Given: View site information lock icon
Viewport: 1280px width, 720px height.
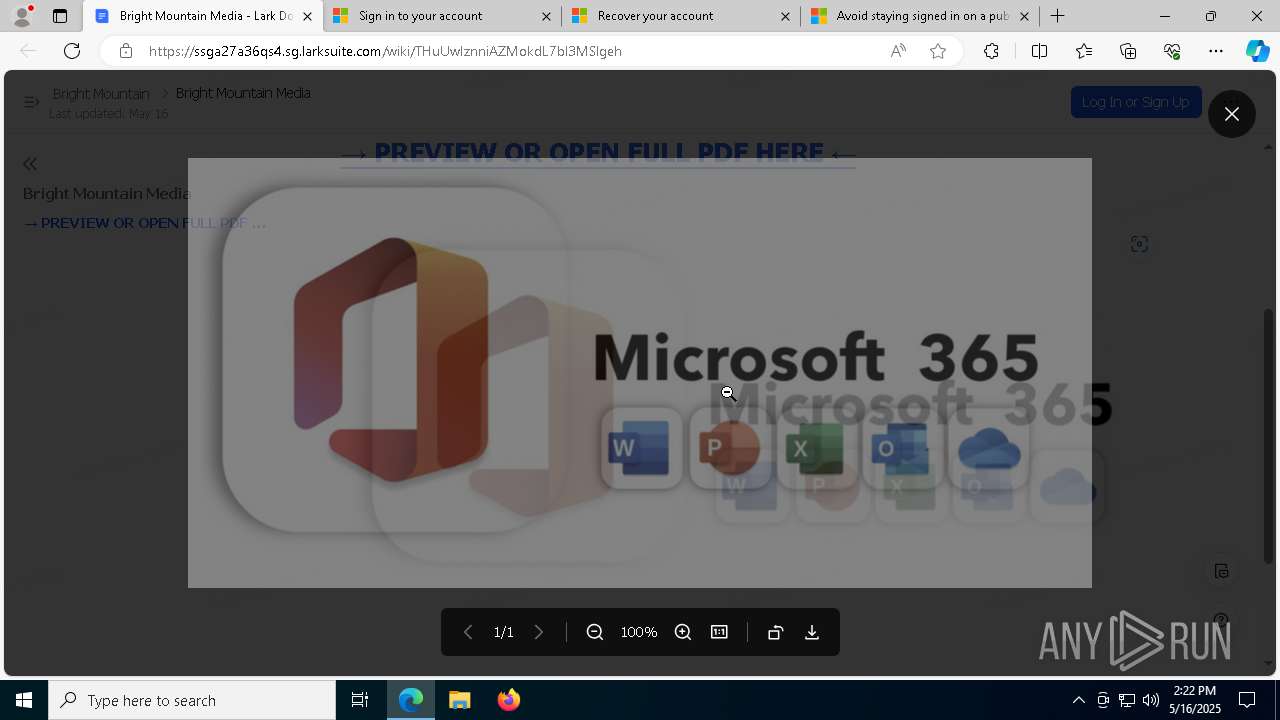Looking at the screenshot, I should point(125,51).
